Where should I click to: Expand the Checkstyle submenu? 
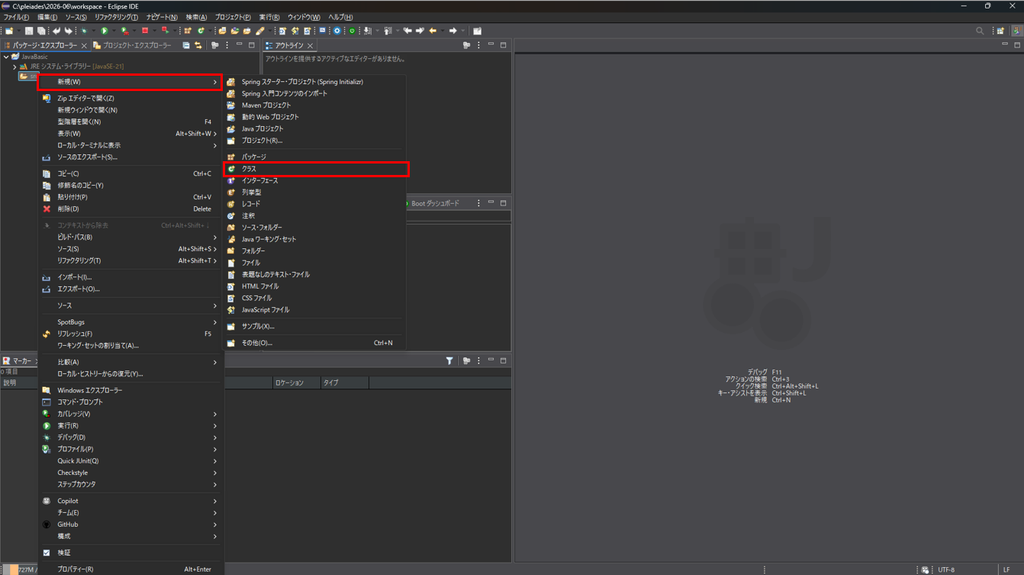[x=130, y=473]
